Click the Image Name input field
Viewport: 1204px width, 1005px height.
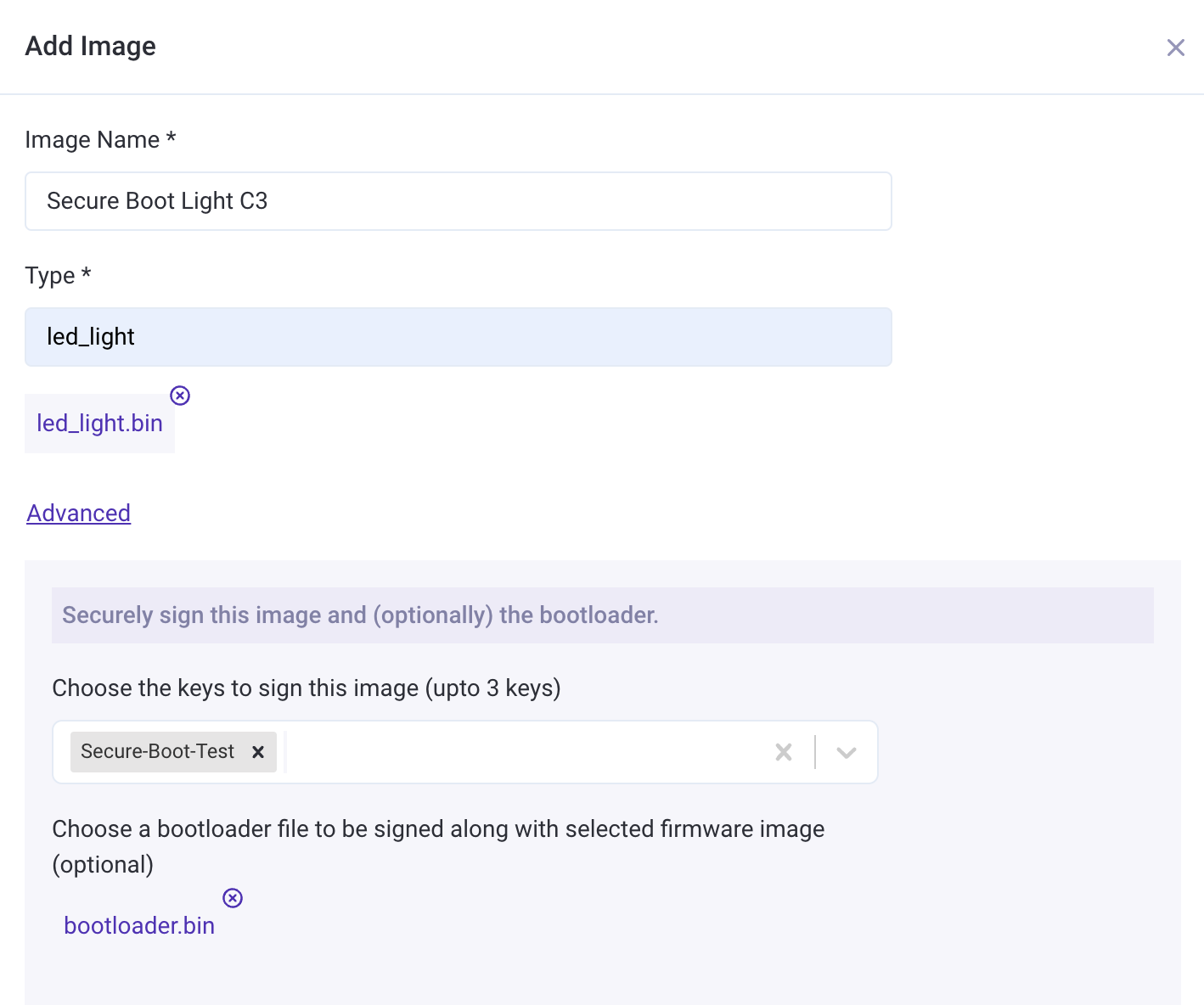459,201
